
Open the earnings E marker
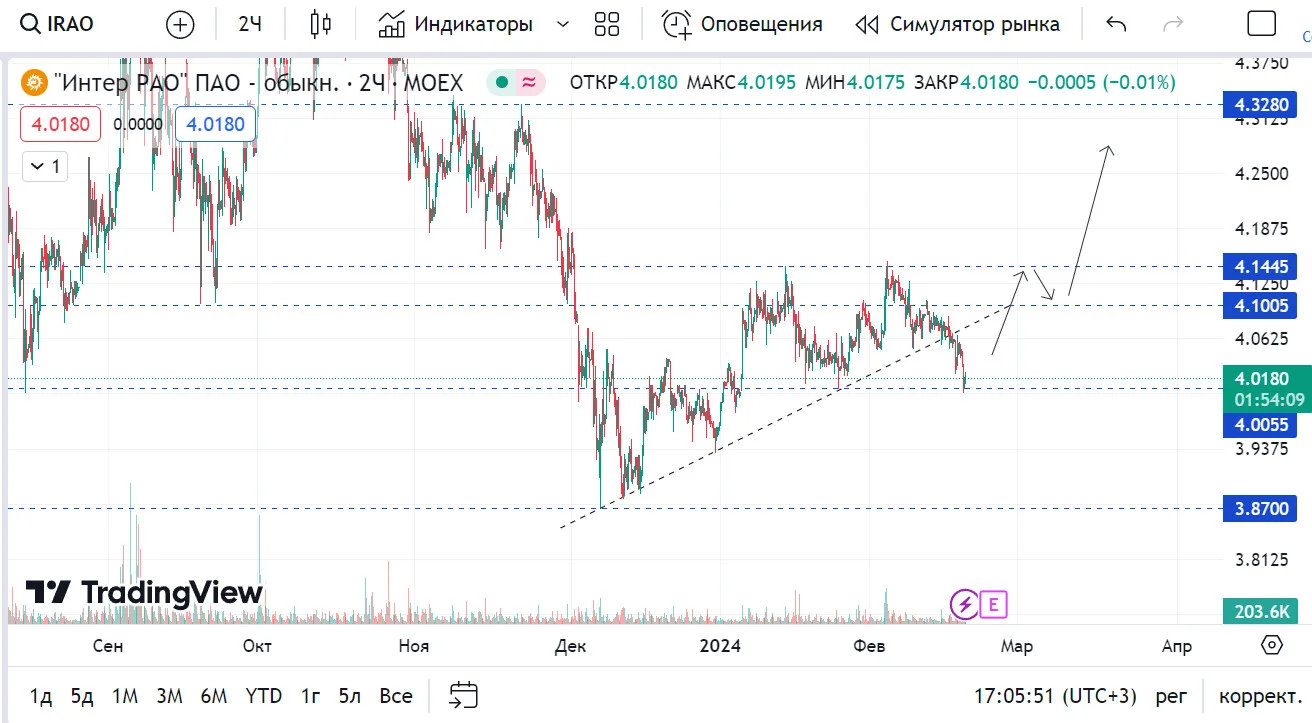[x=994, y=604]
